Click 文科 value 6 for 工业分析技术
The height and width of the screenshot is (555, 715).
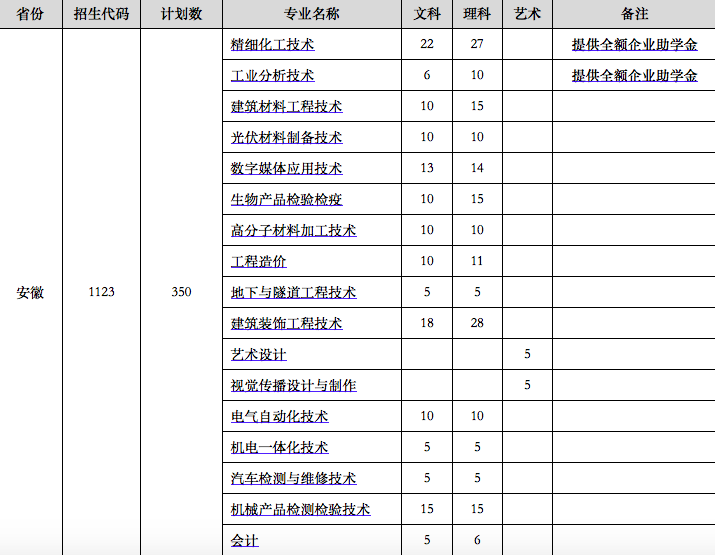pos(427,75)
